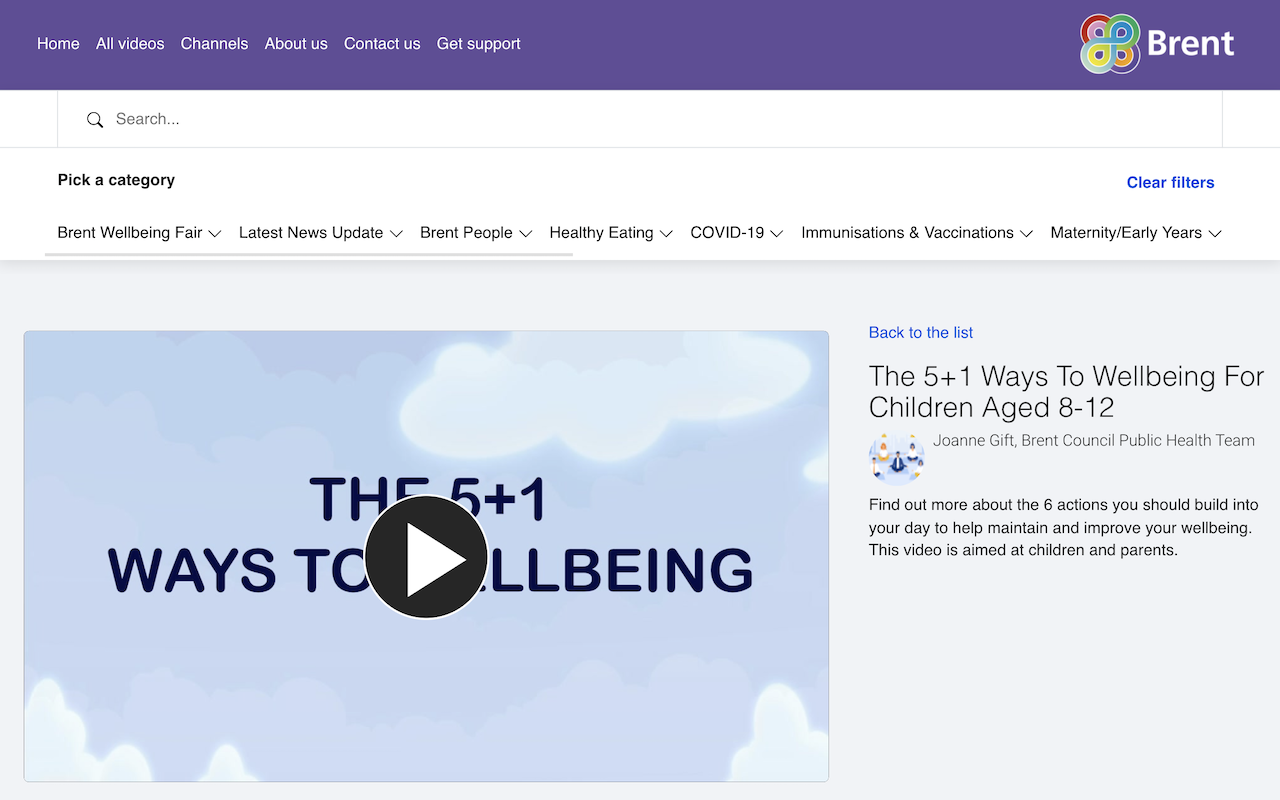Navigate to Contact us

pyautogui.click(x=382, y=44)
